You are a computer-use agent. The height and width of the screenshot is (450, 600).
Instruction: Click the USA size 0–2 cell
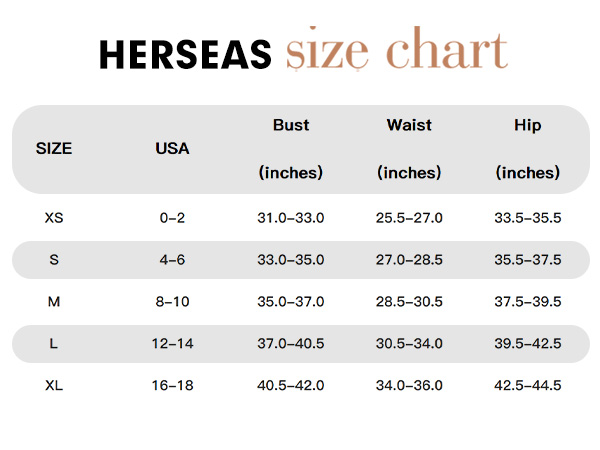tap(172, 218)
